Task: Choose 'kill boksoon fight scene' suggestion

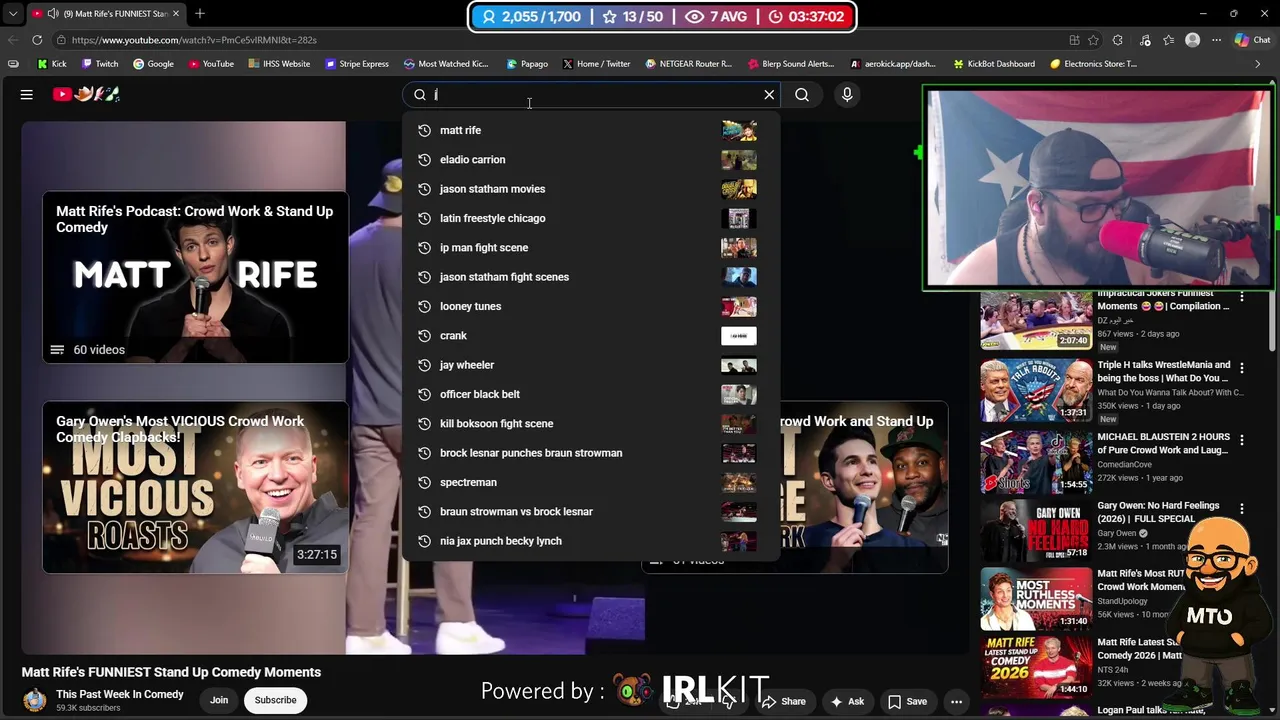Action: [591, 423]
